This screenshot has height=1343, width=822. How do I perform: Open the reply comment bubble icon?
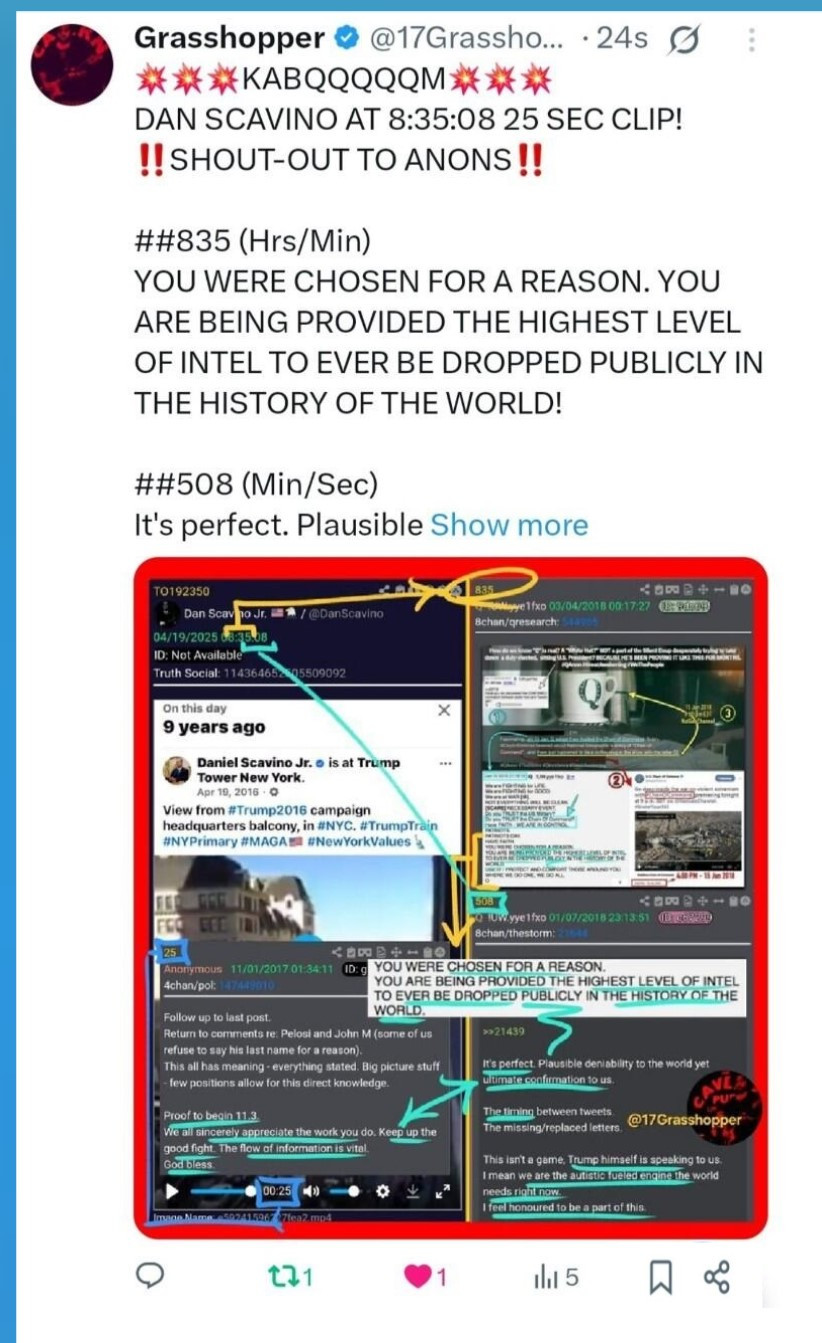151,1275
